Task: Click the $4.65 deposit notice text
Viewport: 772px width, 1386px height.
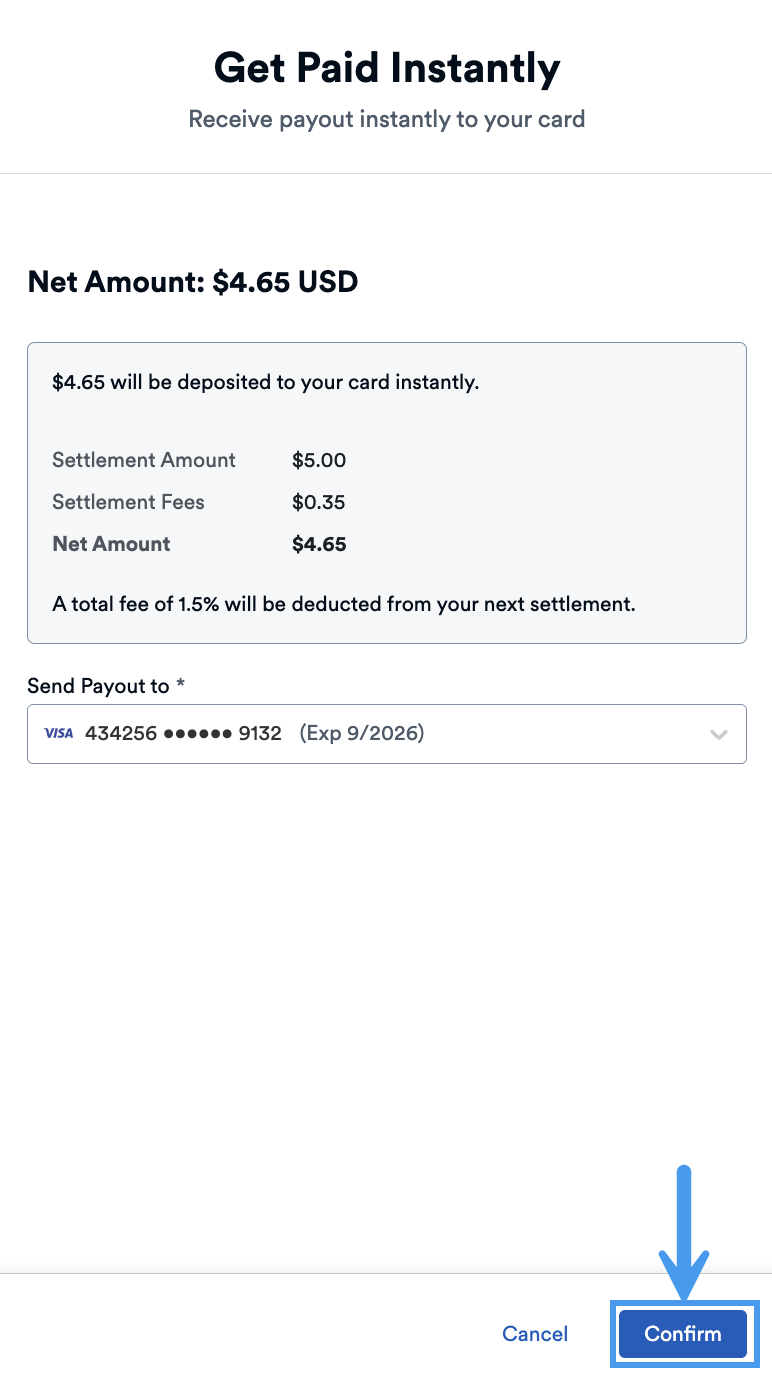Action: pos(265,382)
